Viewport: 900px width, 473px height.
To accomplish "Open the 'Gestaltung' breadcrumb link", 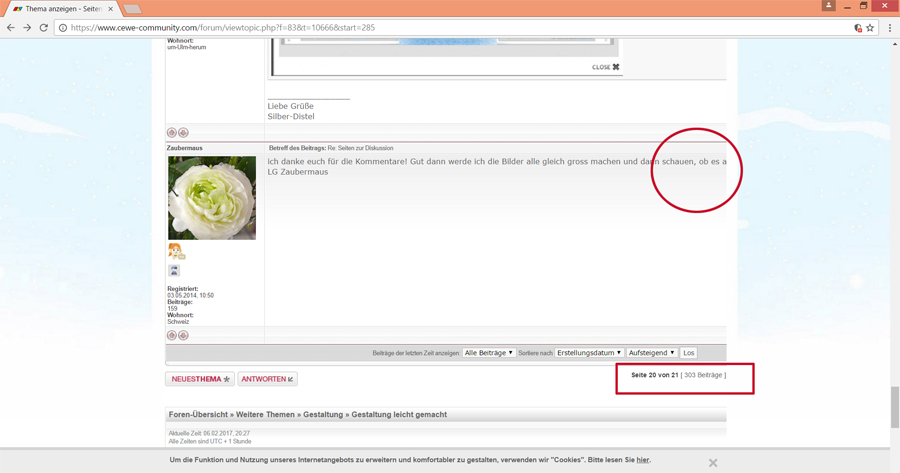I will (323, 414).
